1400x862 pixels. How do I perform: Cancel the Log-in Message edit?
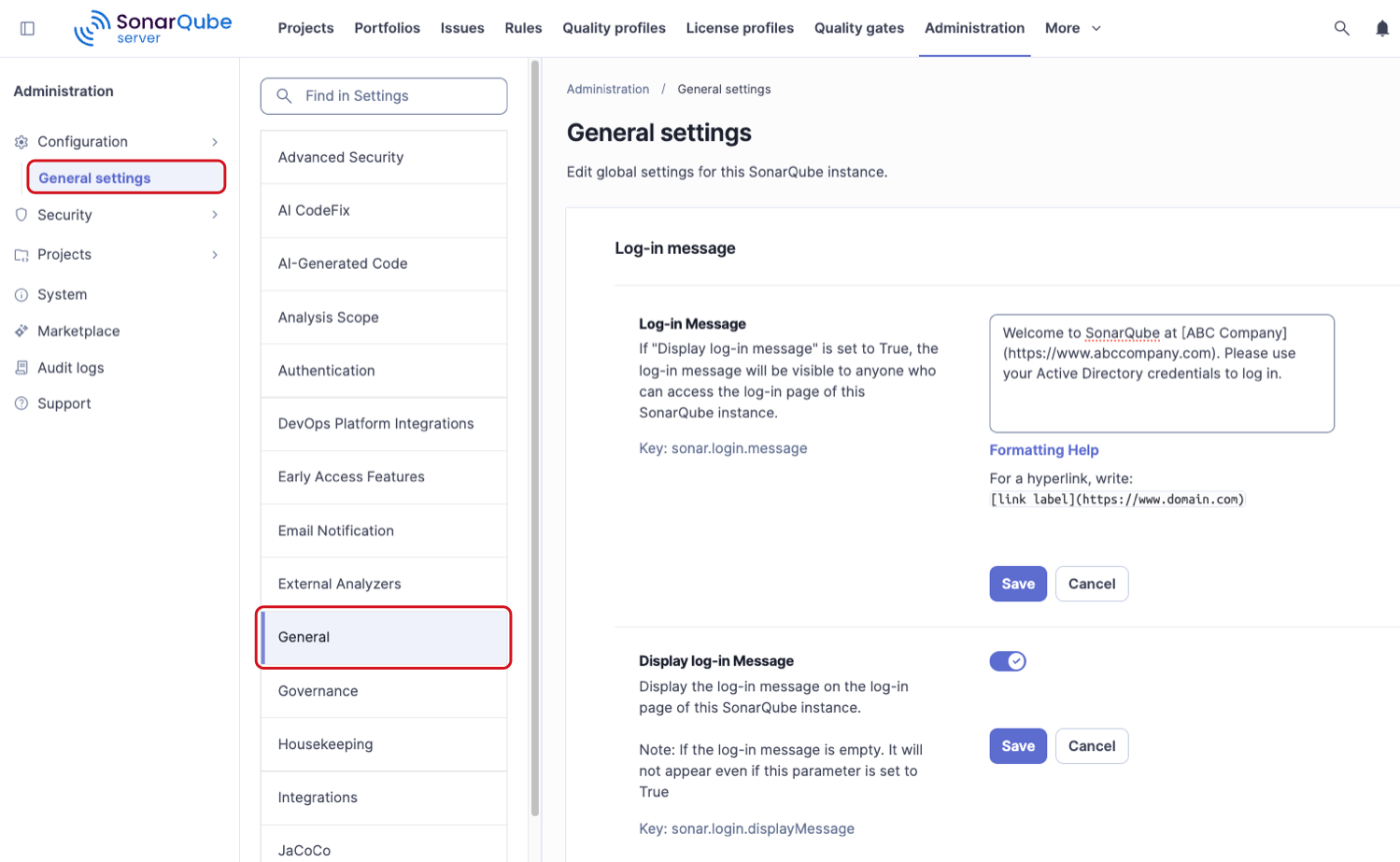pyautogui.click(x=1092, y=584)
